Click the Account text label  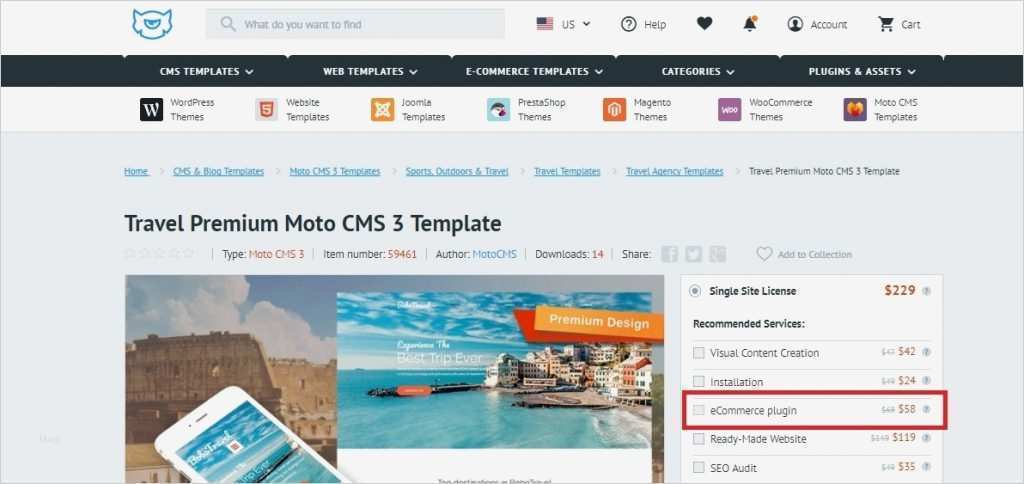[829, 25]
